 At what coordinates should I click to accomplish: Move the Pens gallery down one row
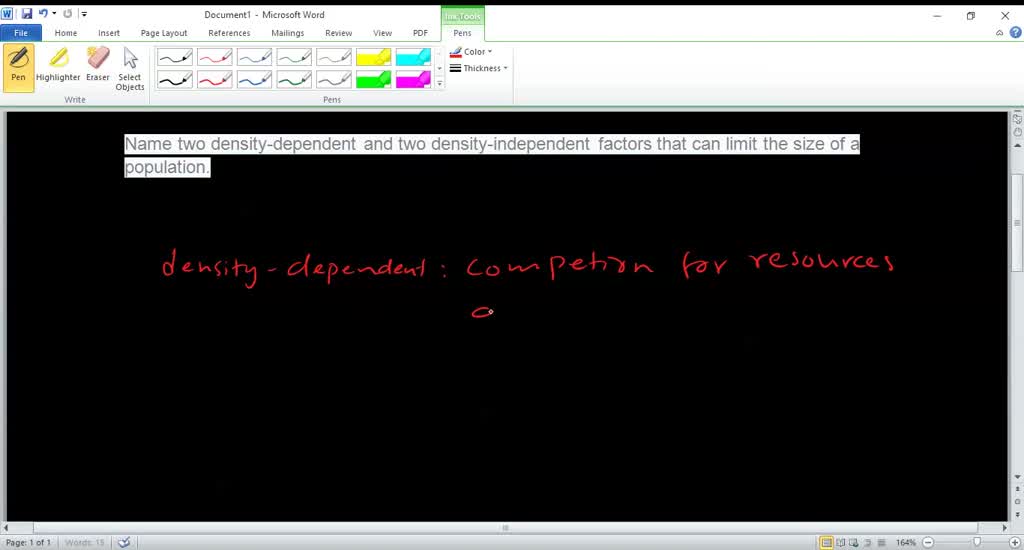[440, 68]
